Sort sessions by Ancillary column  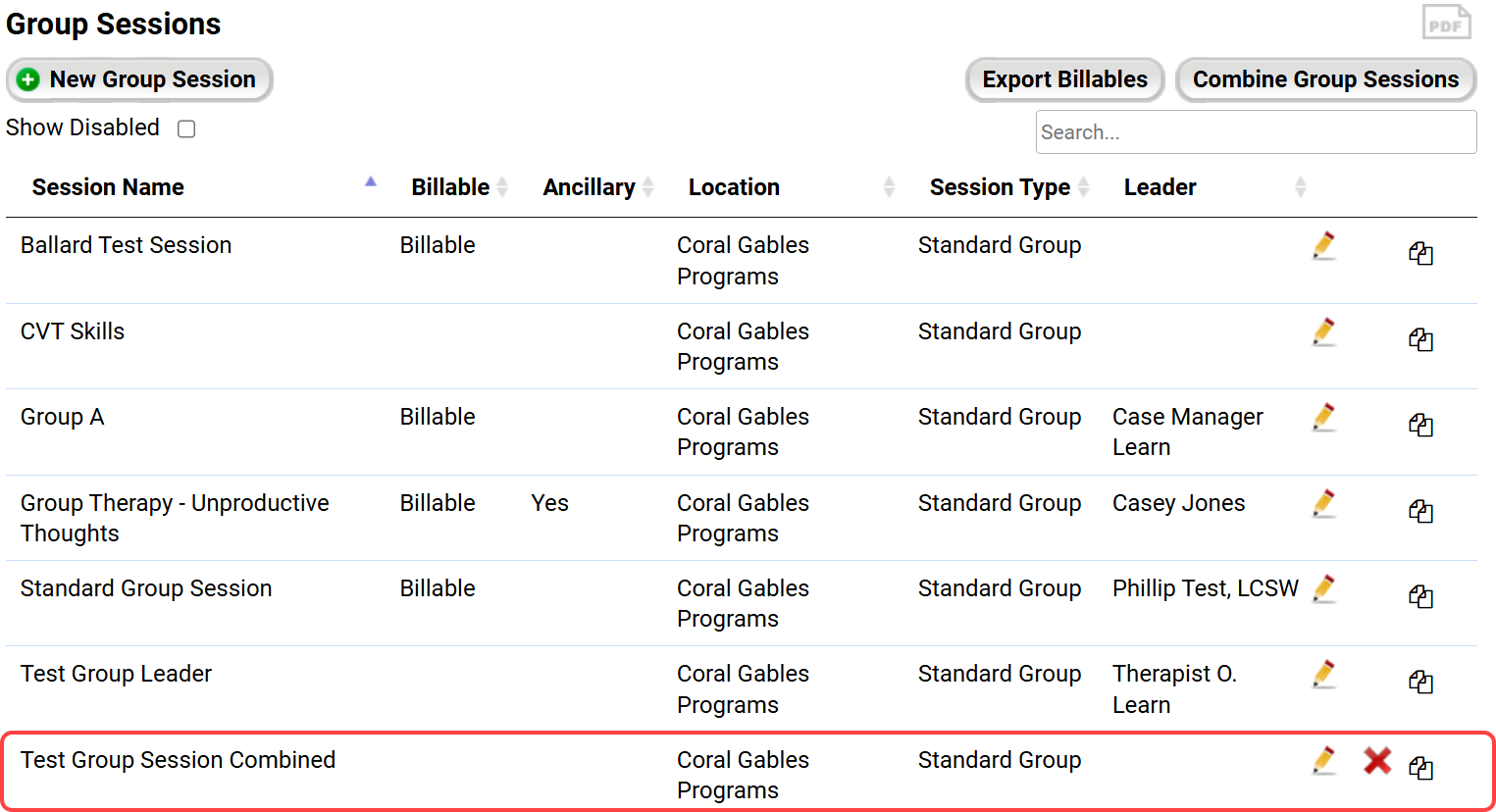[589, 187]
